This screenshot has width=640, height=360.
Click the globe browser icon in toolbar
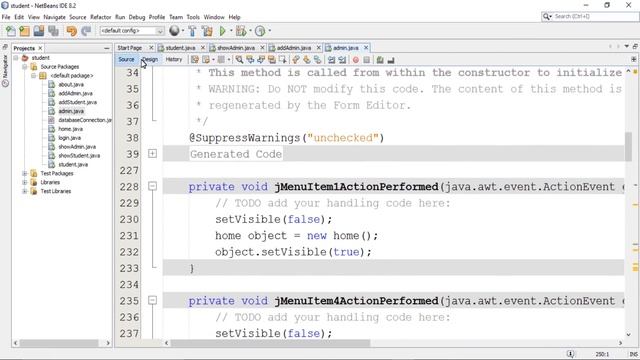(174, 31)
